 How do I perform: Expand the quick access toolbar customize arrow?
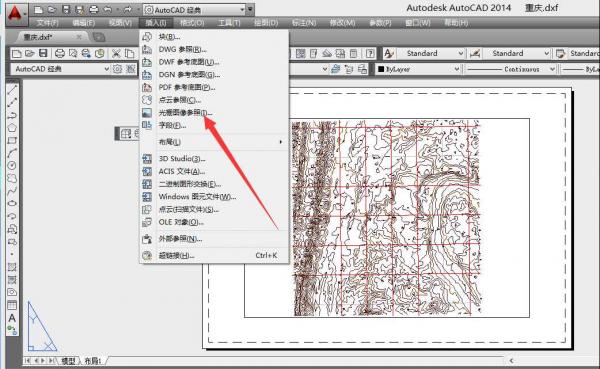(250, 10)
